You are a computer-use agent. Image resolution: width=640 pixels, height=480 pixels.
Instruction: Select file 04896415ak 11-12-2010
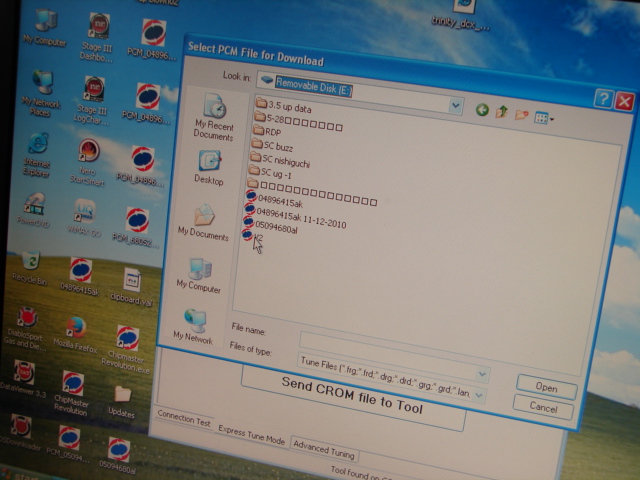(x=295, y=216)
